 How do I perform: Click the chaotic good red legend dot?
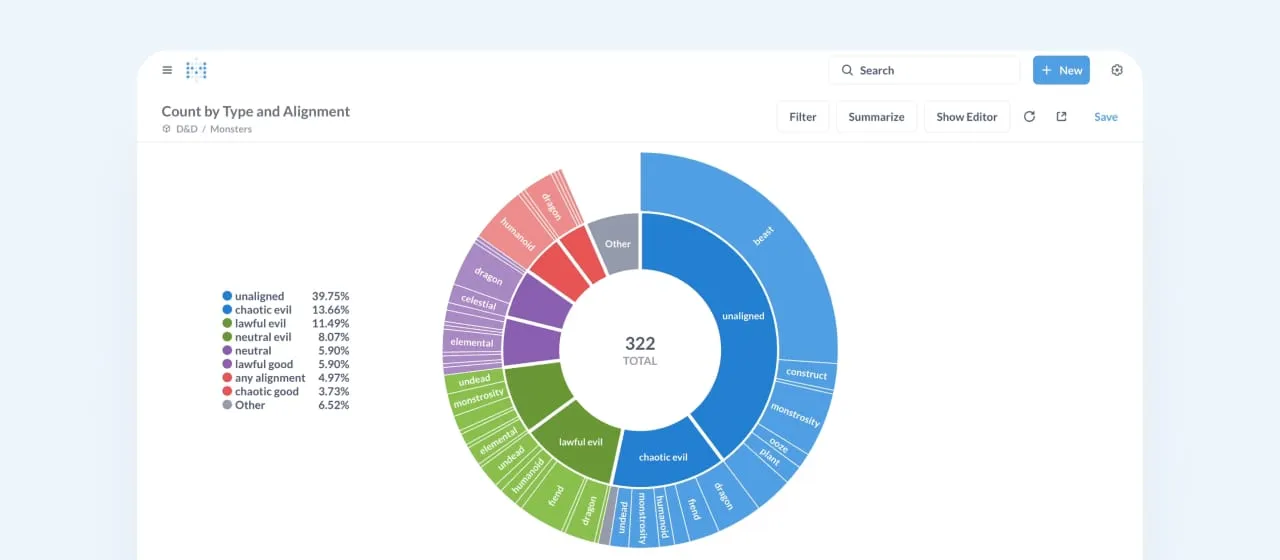point(227,392)
